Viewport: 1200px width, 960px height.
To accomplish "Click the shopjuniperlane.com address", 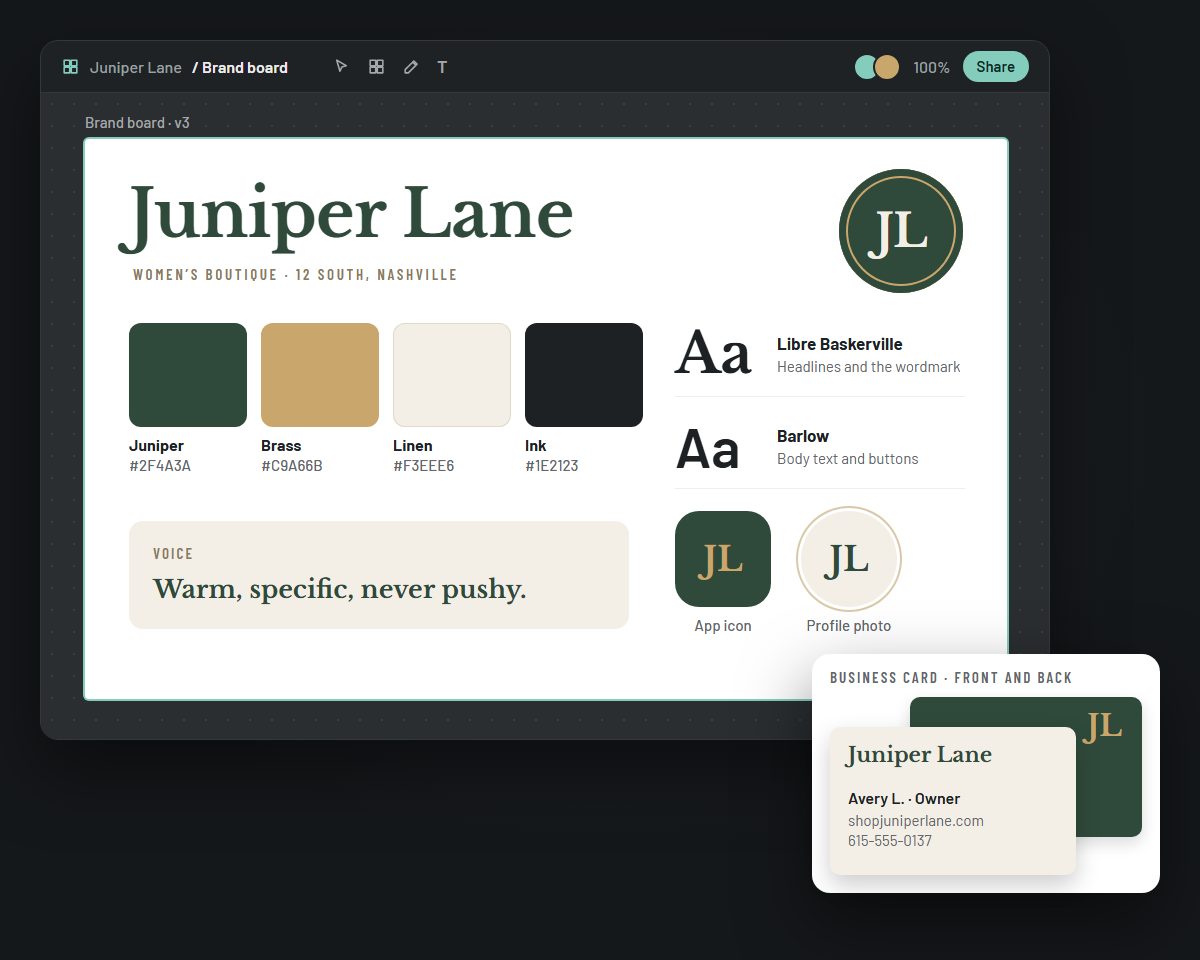I will pos(916,821).
